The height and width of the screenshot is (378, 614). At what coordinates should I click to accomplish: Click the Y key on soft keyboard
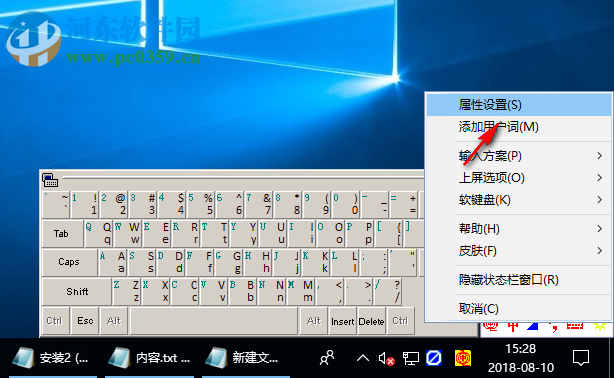pos(244,233)
